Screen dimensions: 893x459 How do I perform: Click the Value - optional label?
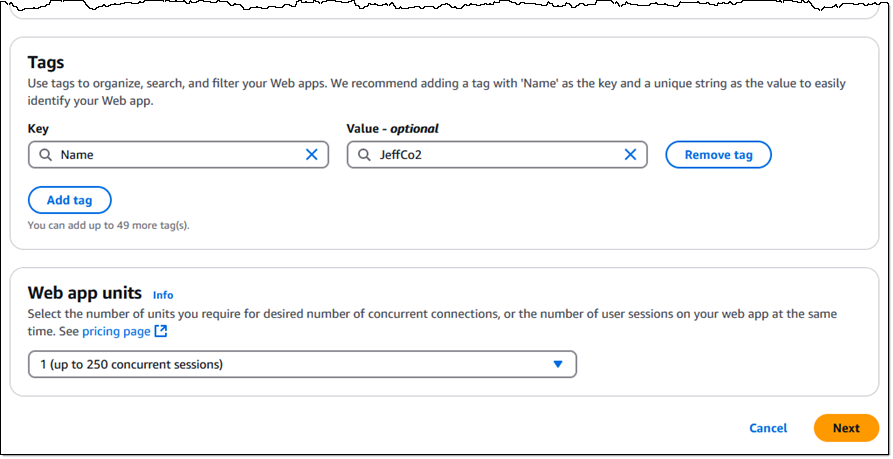point(392,129)
